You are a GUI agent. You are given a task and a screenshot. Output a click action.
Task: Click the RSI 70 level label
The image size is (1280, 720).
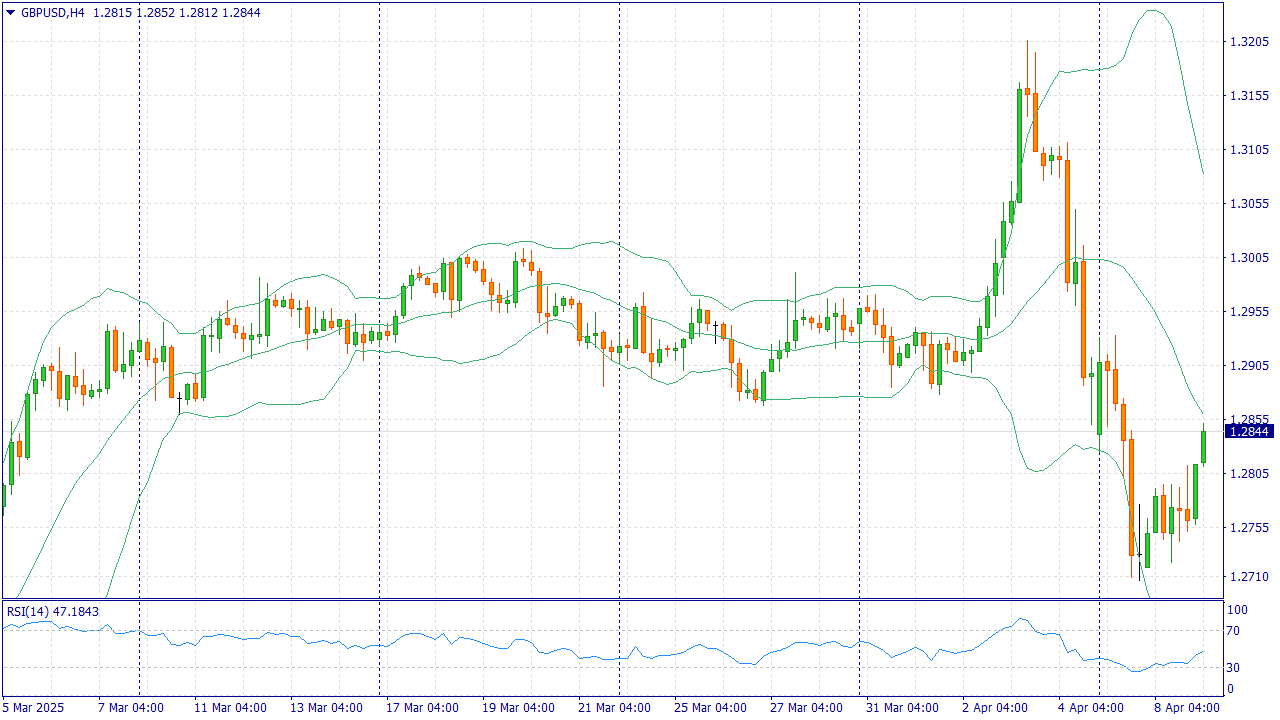pyautogui.click(x=1234, y=631)
